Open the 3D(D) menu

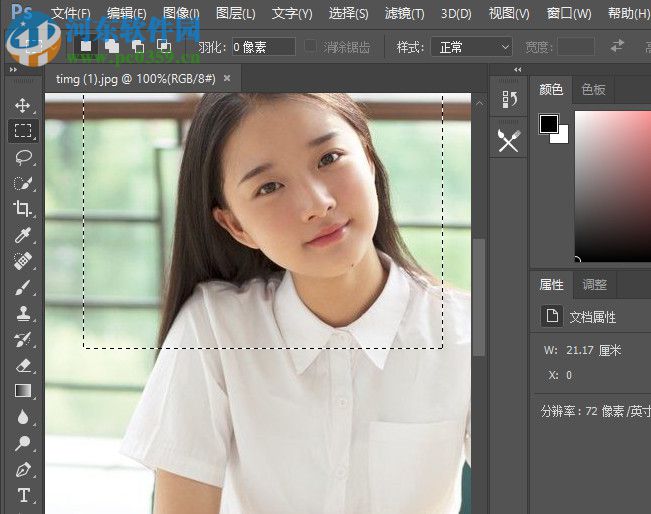click(456, 13)
